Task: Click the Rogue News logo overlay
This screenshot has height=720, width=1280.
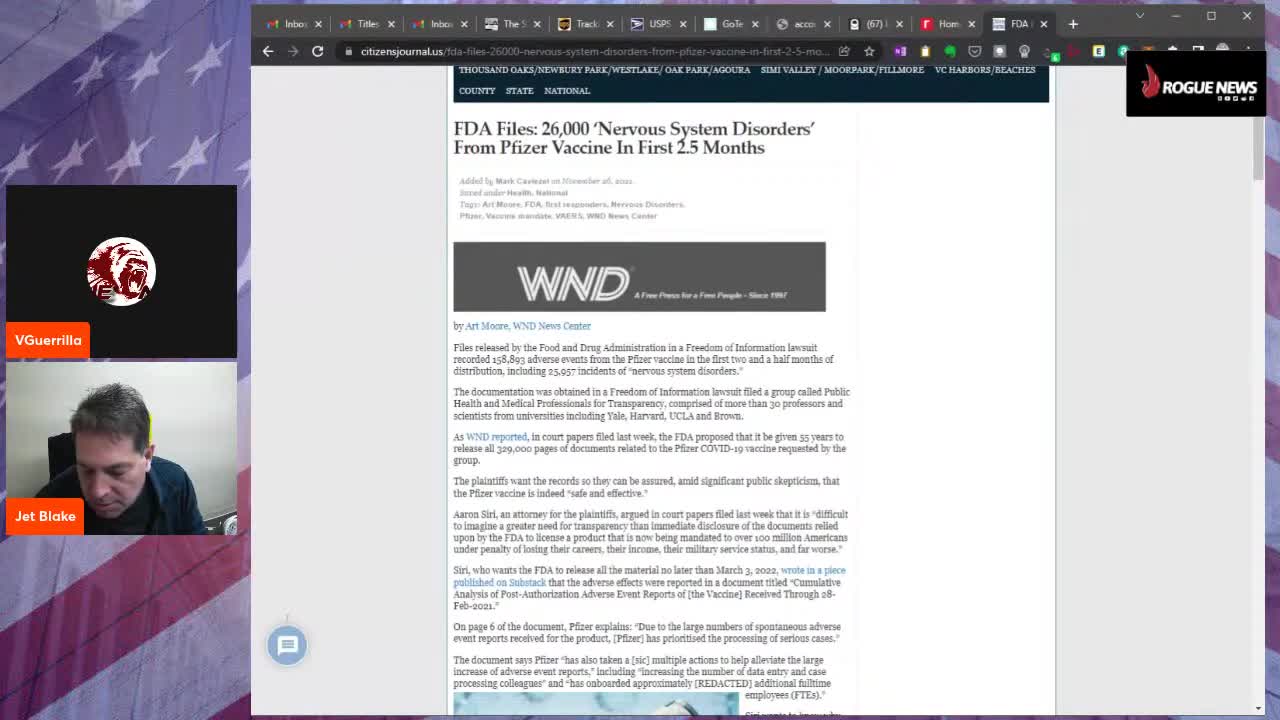Action: tap(1196, 84)
